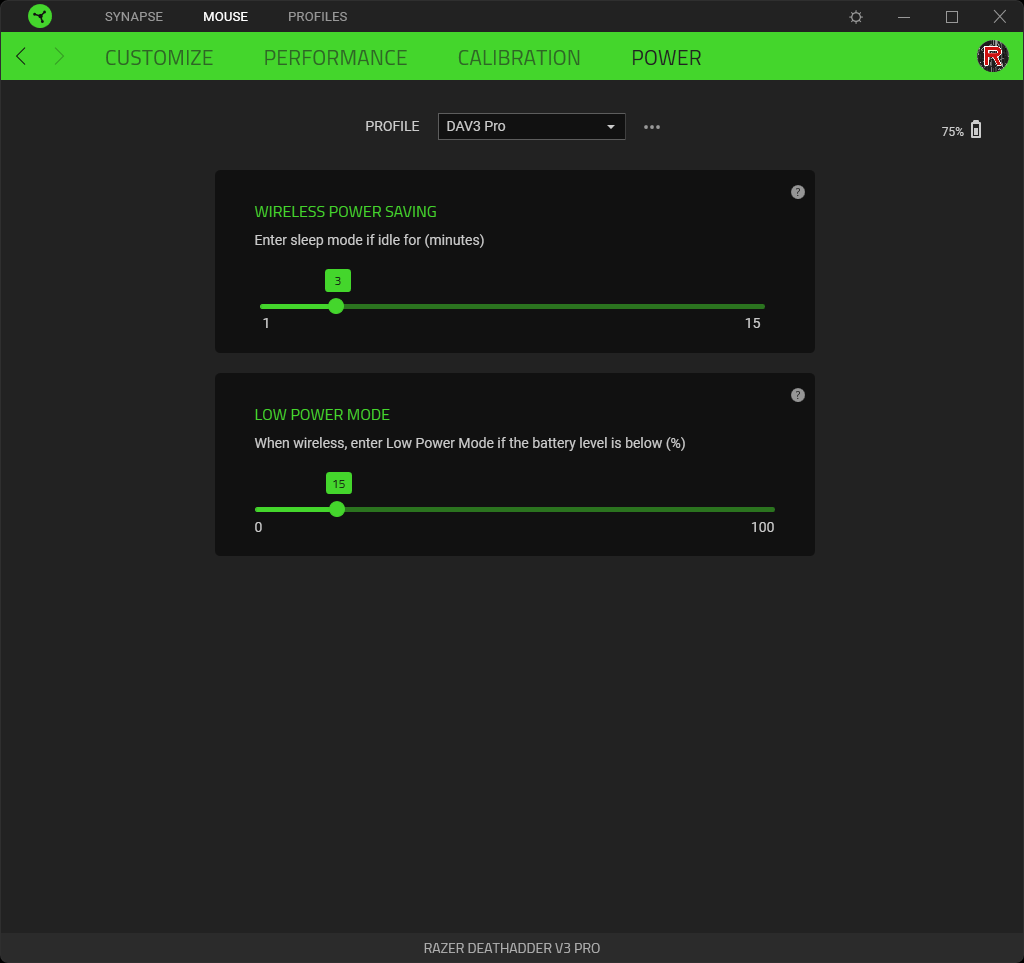
Task: Select the Calibration tab
Action: [519, 58]
